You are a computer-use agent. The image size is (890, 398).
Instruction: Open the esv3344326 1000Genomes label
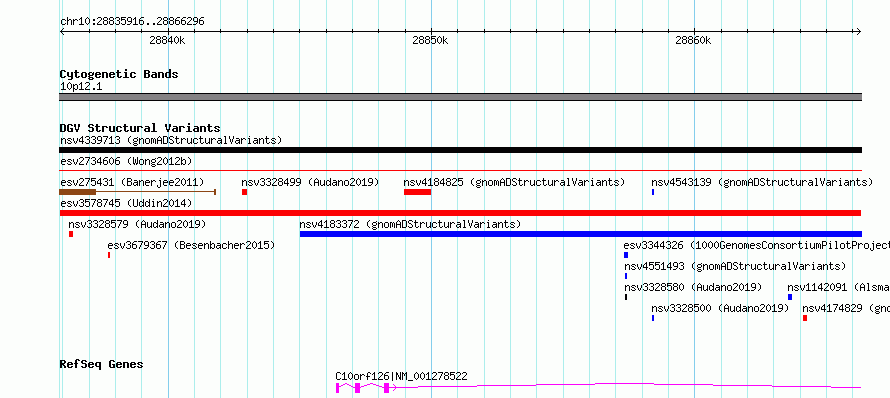tap(757, 245)
